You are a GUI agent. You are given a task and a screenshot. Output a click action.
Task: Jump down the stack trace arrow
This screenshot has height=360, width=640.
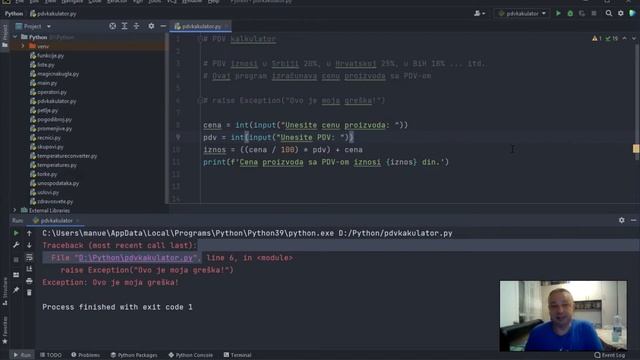tap(29, 245)
